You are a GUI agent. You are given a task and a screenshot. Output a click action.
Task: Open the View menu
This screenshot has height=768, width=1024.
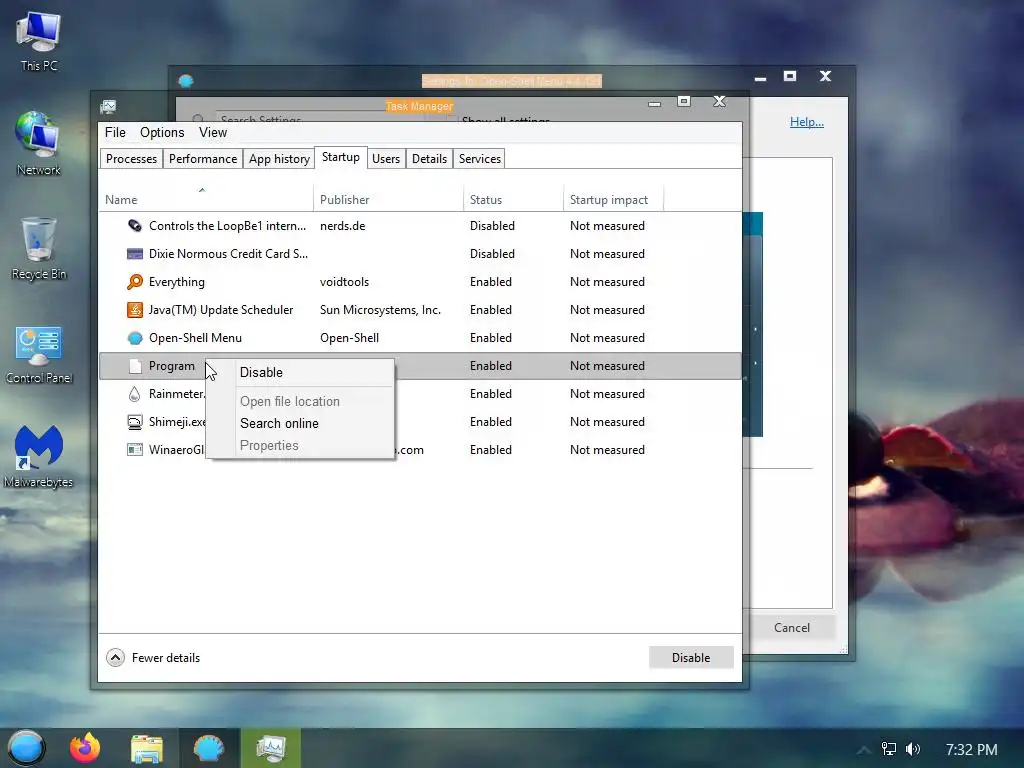point(213,133)
